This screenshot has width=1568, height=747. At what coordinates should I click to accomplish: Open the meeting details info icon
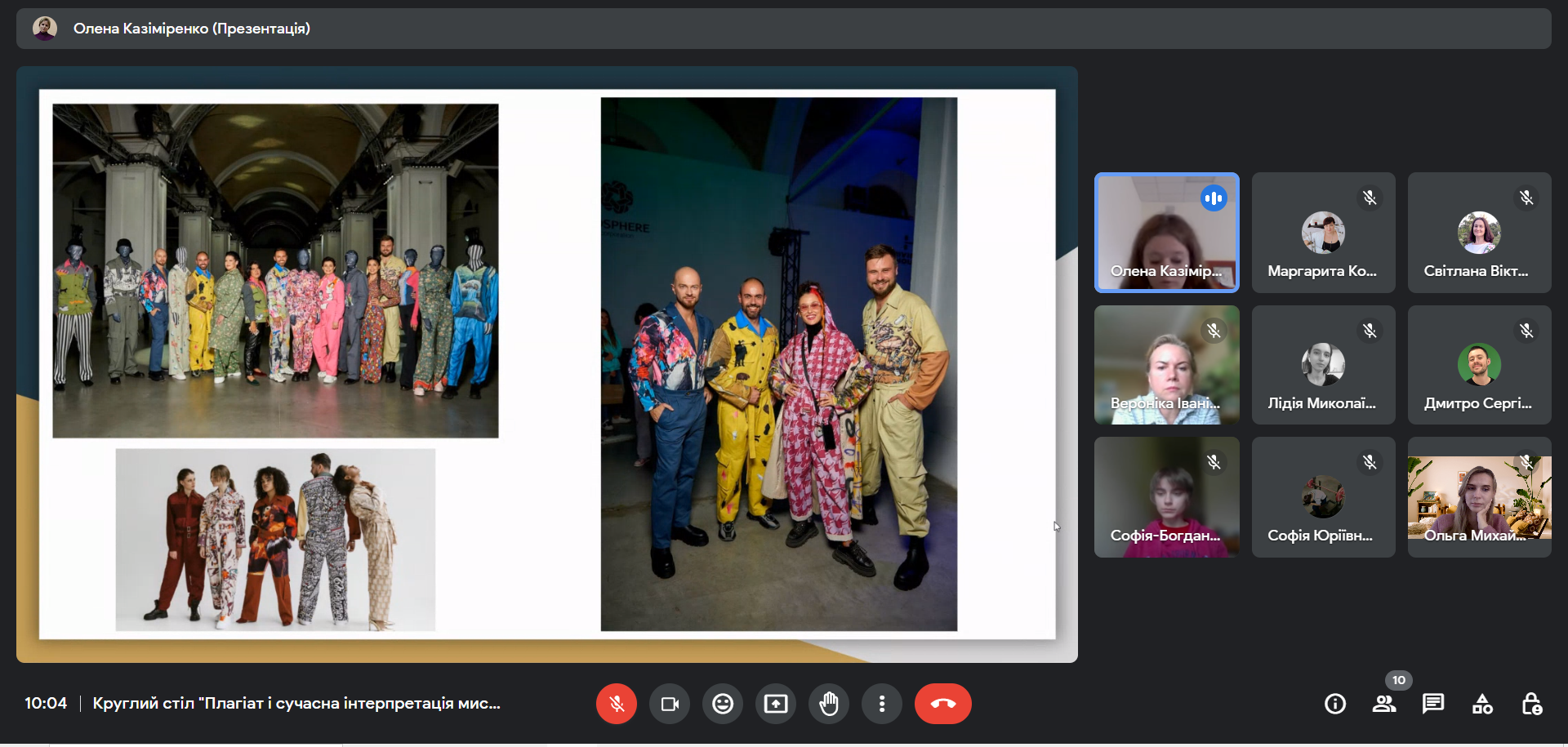[1335, 704]
